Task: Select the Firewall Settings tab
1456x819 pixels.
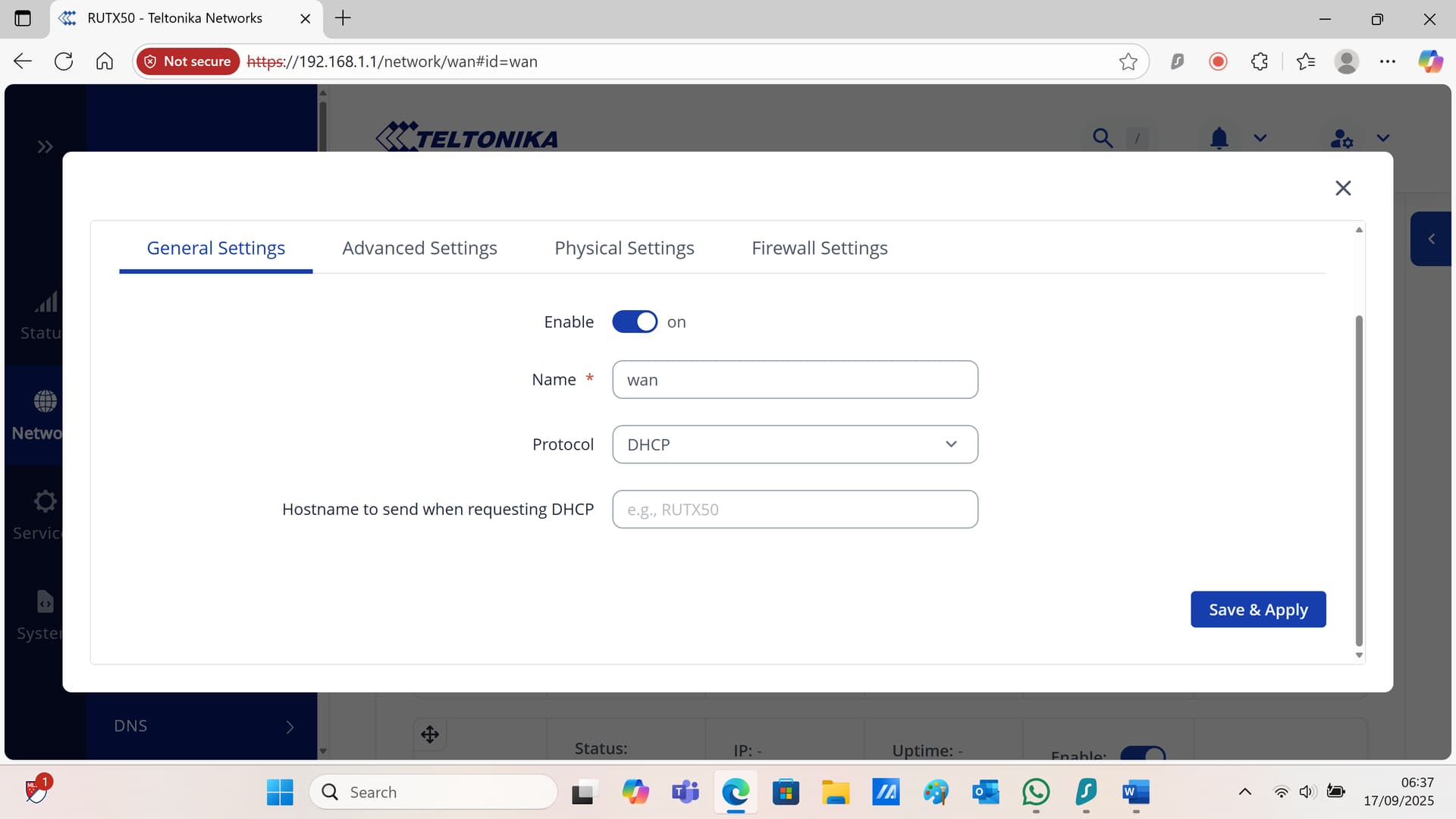Action: (x=819, y=248)
